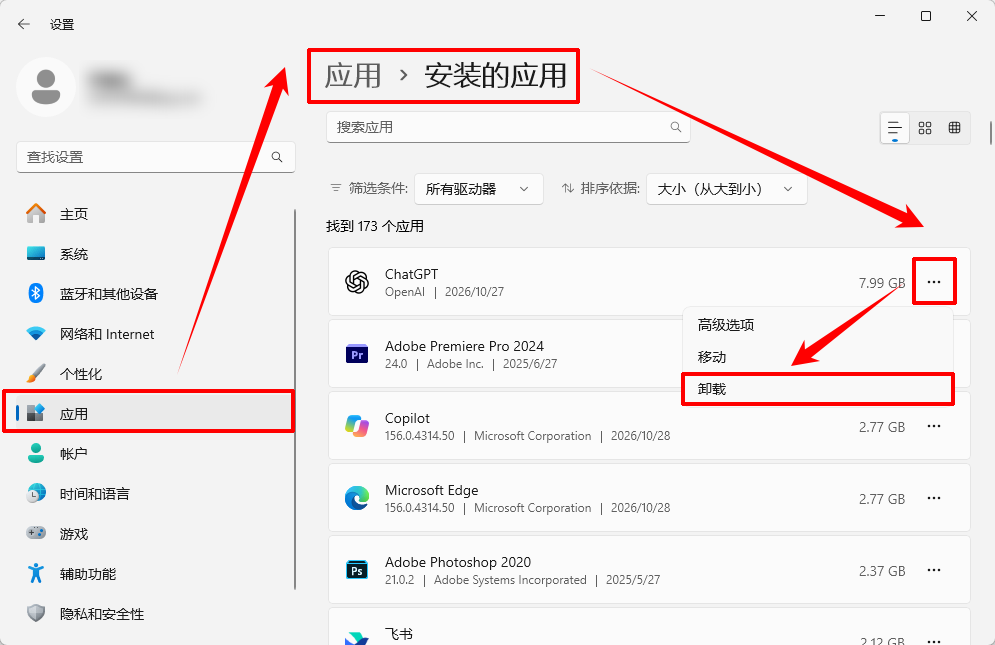995x645 pixels.
Task: Go back using the back arrow
Action: (24, 24)
